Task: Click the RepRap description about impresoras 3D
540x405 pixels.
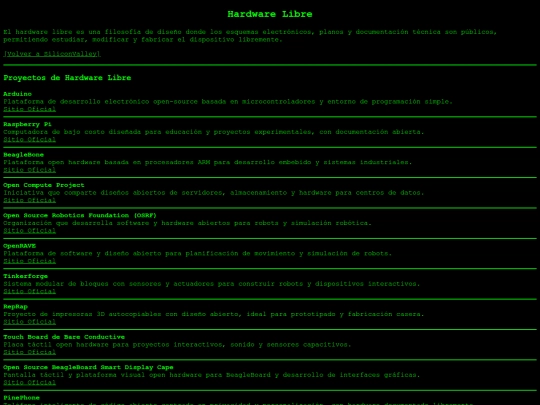Action: 214,314
